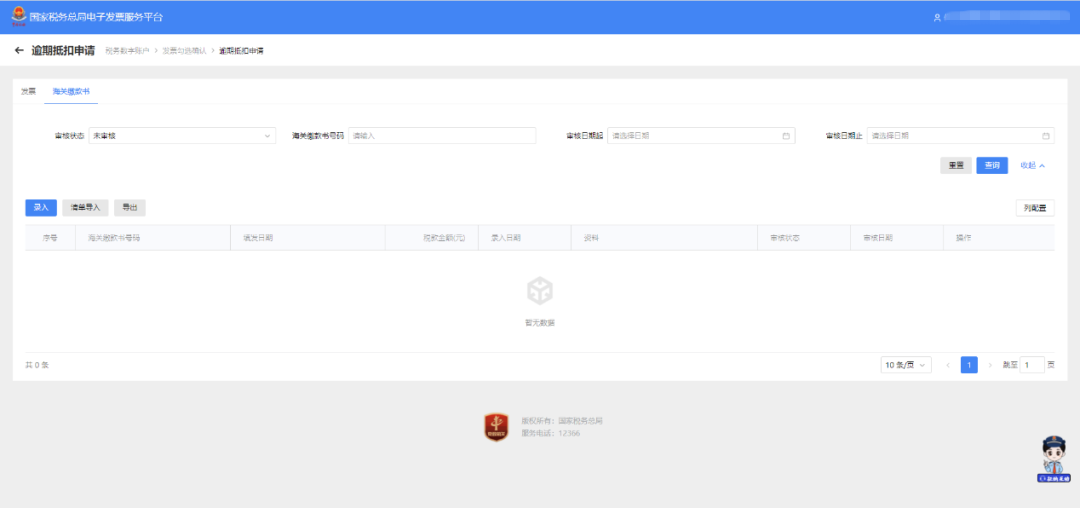This screenshot has width=1080, height=508.
Task: Go to previous page with left arrow
Action: click(x=948, y=365)
